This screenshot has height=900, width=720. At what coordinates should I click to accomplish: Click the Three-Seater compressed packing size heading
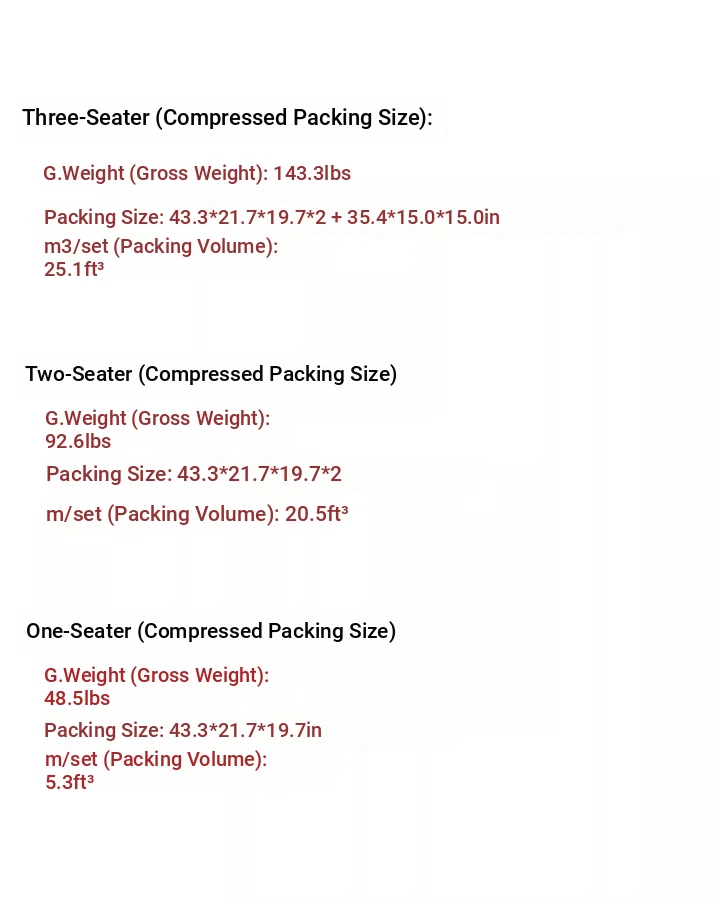coord(227,118)
